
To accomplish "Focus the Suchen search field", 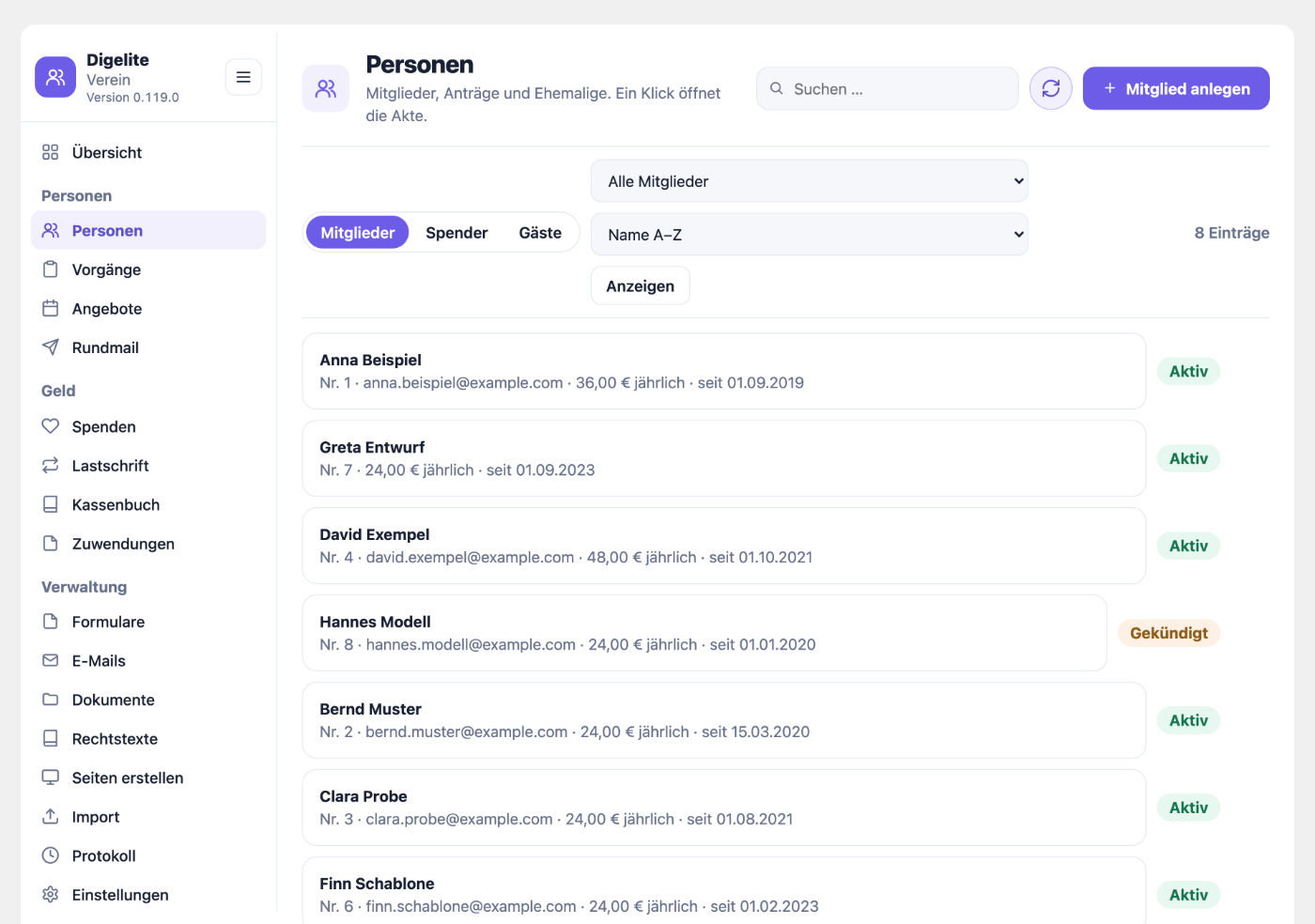I will pos(888,88).
